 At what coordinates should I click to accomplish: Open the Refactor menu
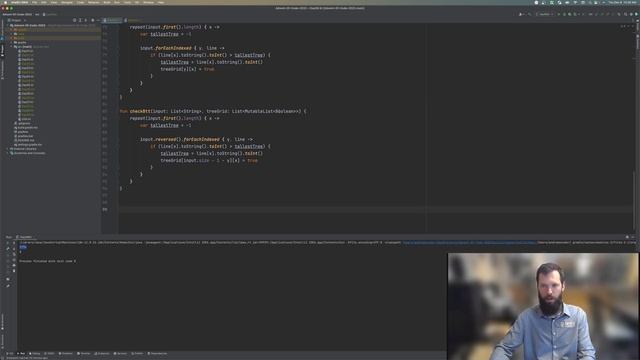93,2
